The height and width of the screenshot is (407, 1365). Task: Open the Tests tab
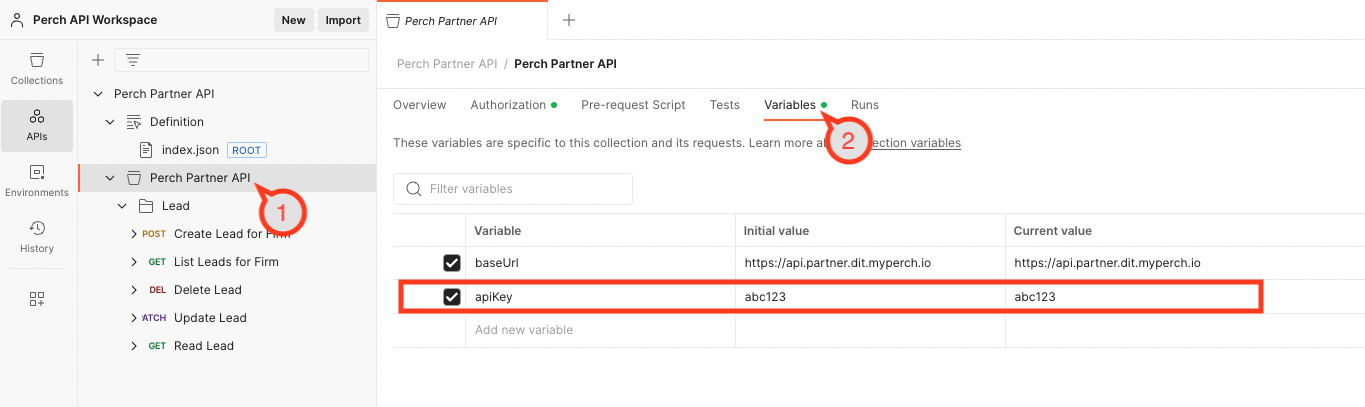click(725, 105)
